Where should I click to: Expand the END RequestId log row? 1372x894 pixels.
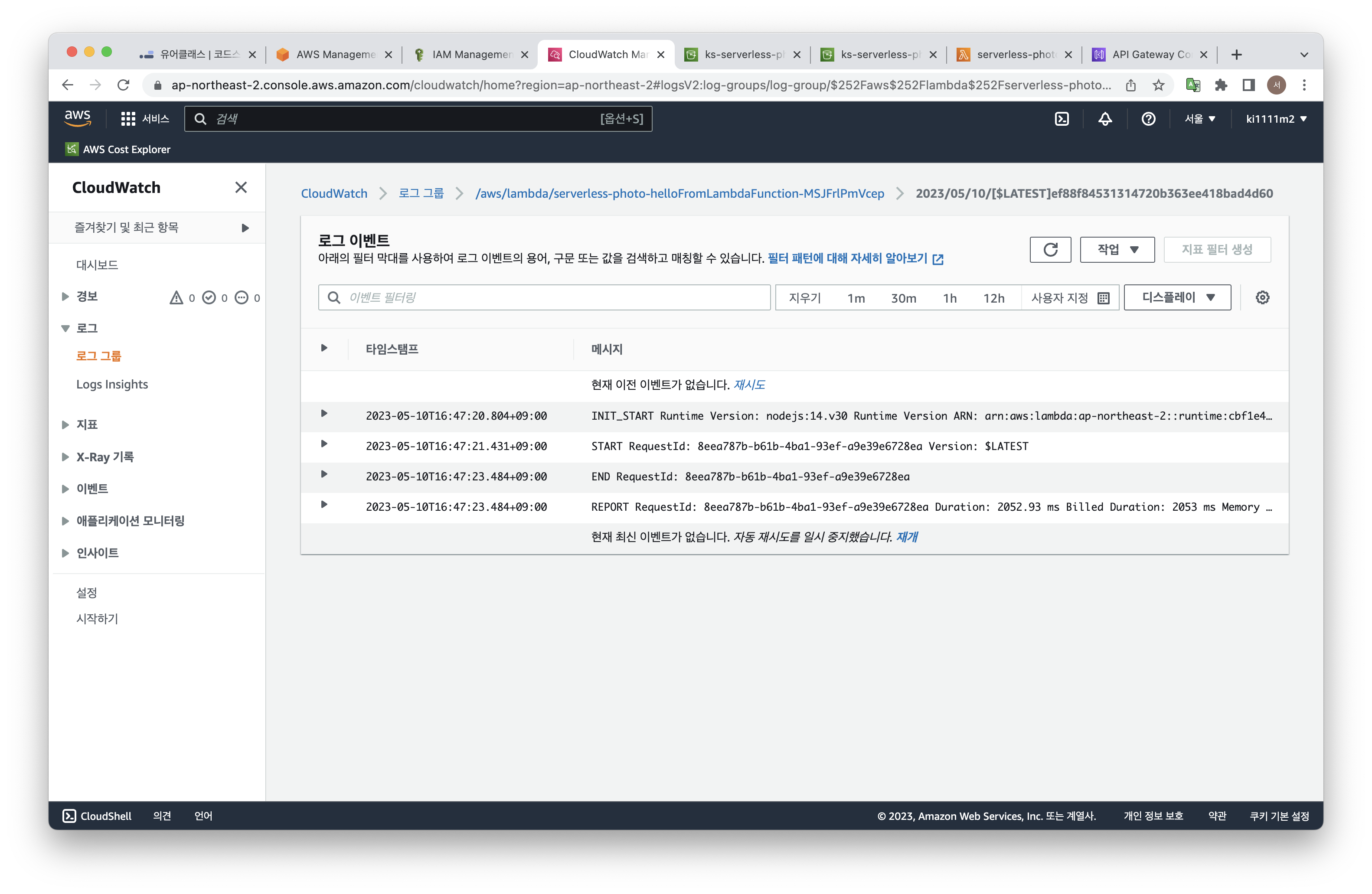(324, 474)
